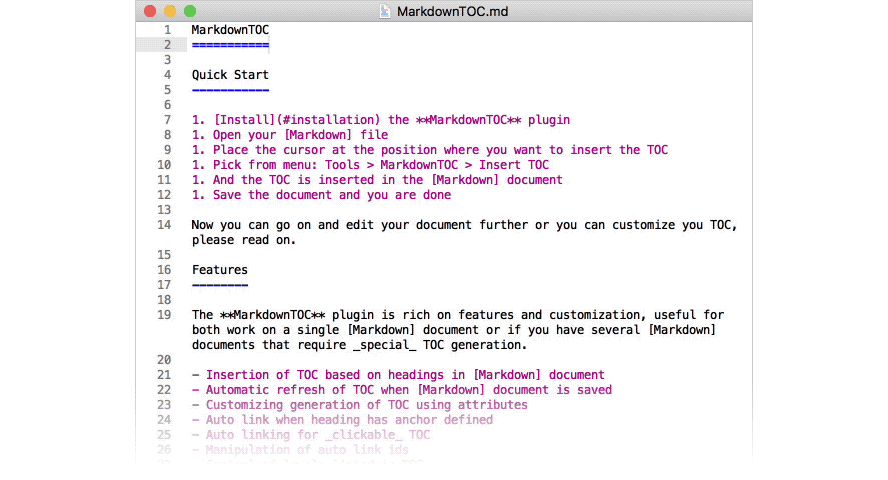Place cursor on the equals underline of line 2
Viewport: 888px width, 480px height.
[x=230, y=45]
